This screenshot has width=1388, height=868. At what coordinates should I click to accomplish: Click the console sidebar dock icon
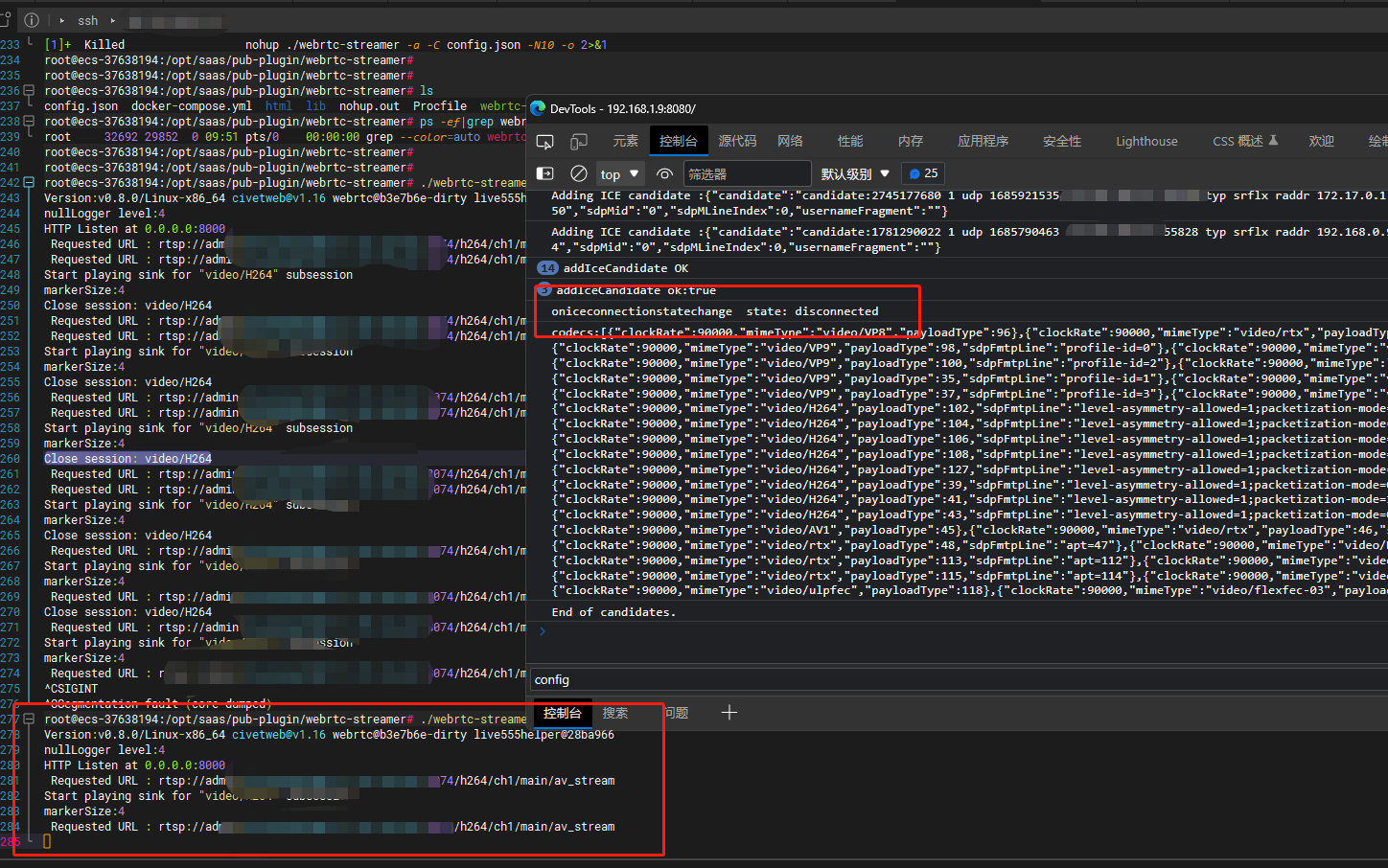coord(544,173)
